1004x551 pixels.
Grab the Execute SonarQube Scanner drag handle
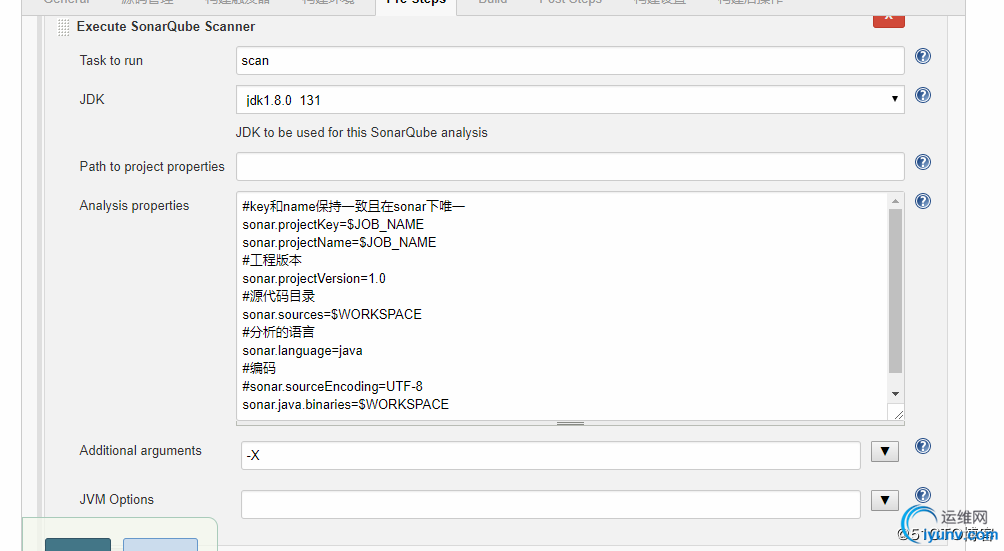click(x=63, y=28)
